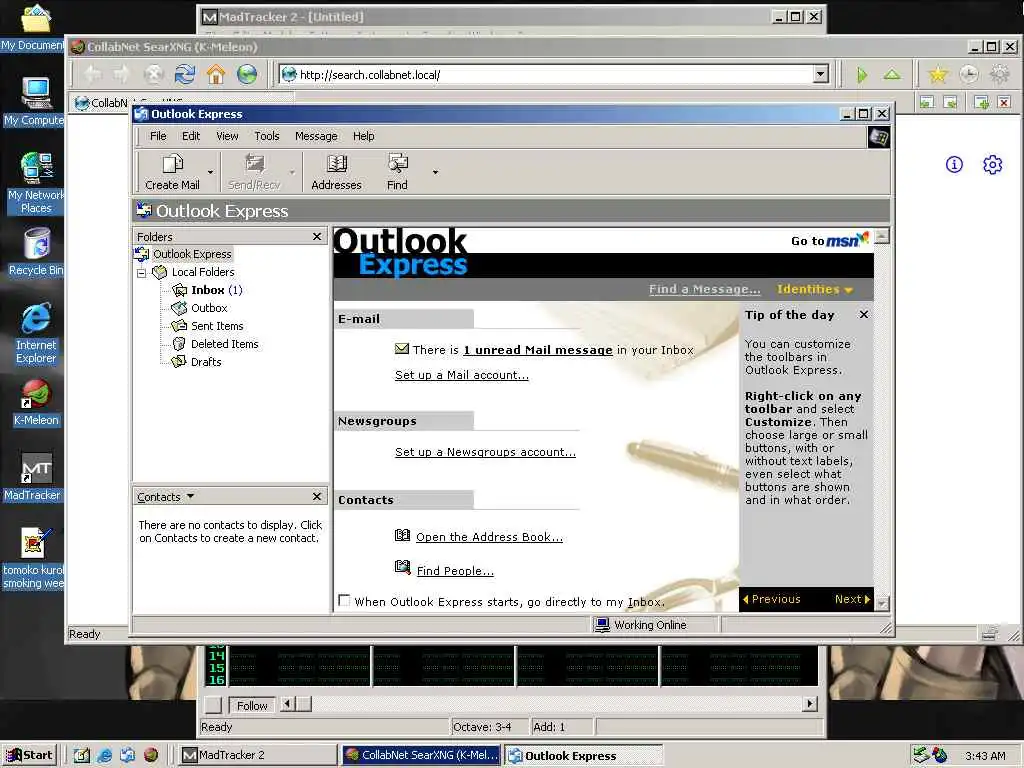
Task: Open the Outbox folder icon
Action: [x=179, y=308]
